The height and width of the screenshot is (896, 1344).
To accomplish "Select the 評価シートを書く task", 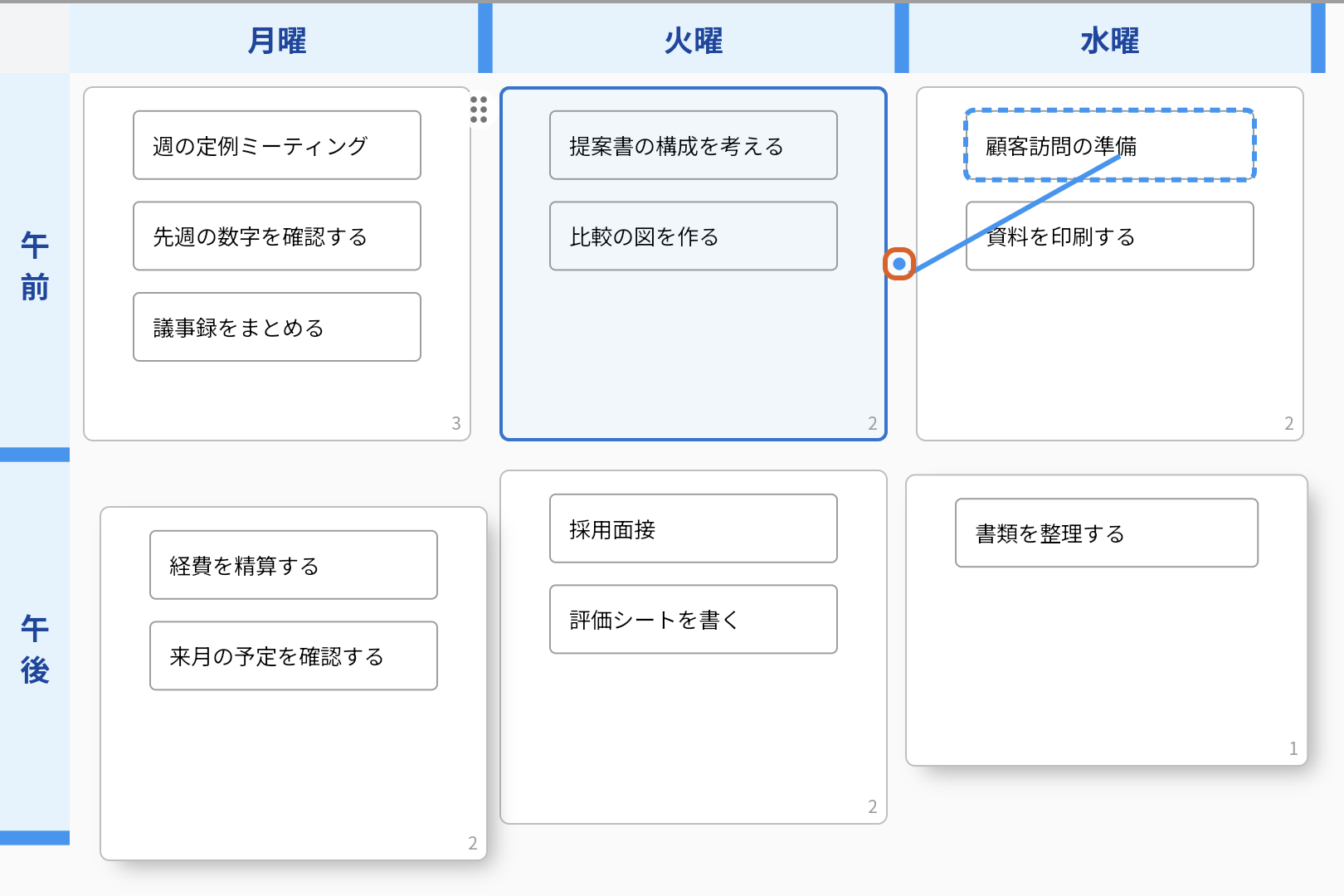I will (x=694, y=620).
